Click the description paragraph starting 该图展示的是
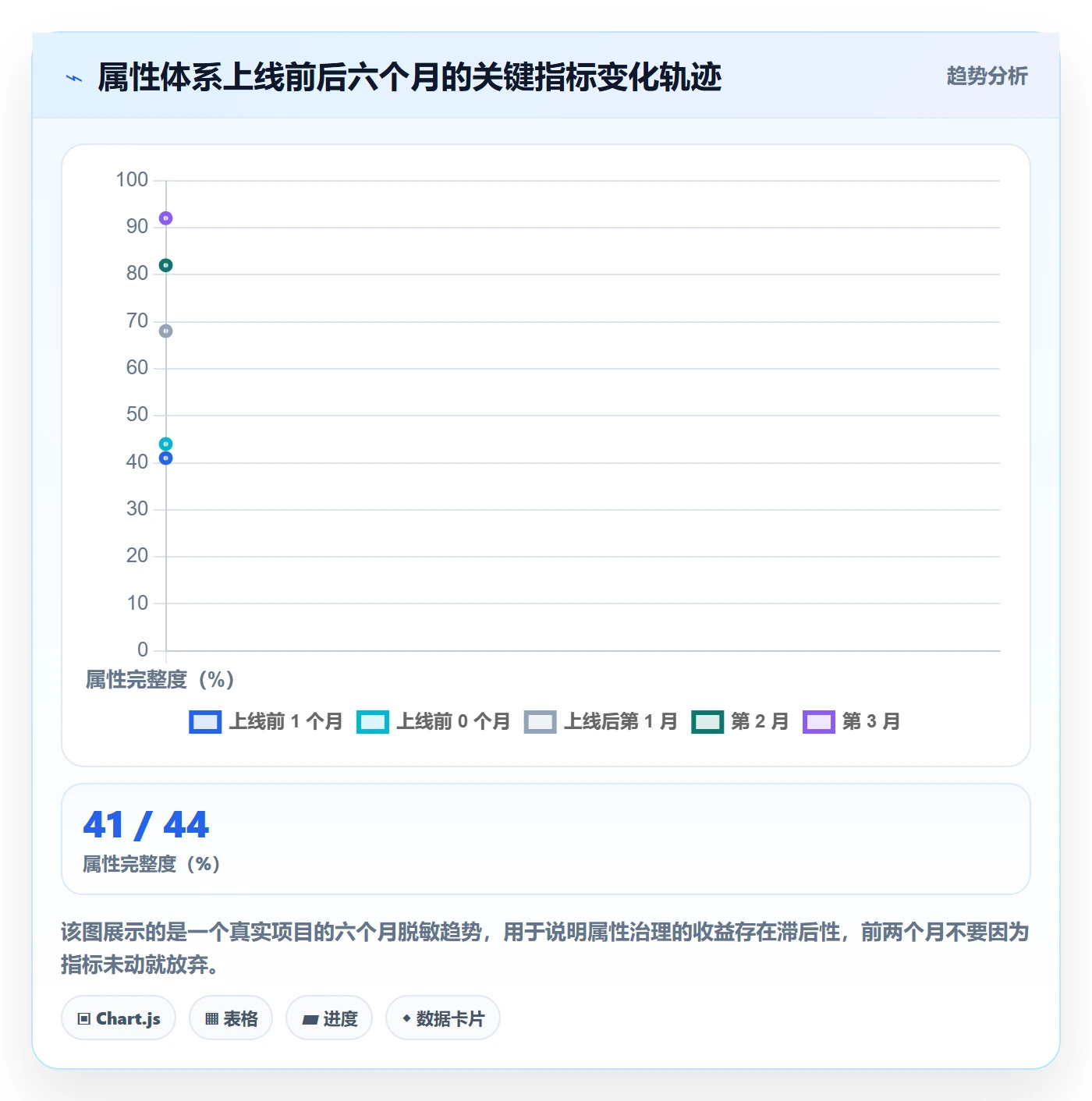1092x1101 pixels. [x=545, y=948]
